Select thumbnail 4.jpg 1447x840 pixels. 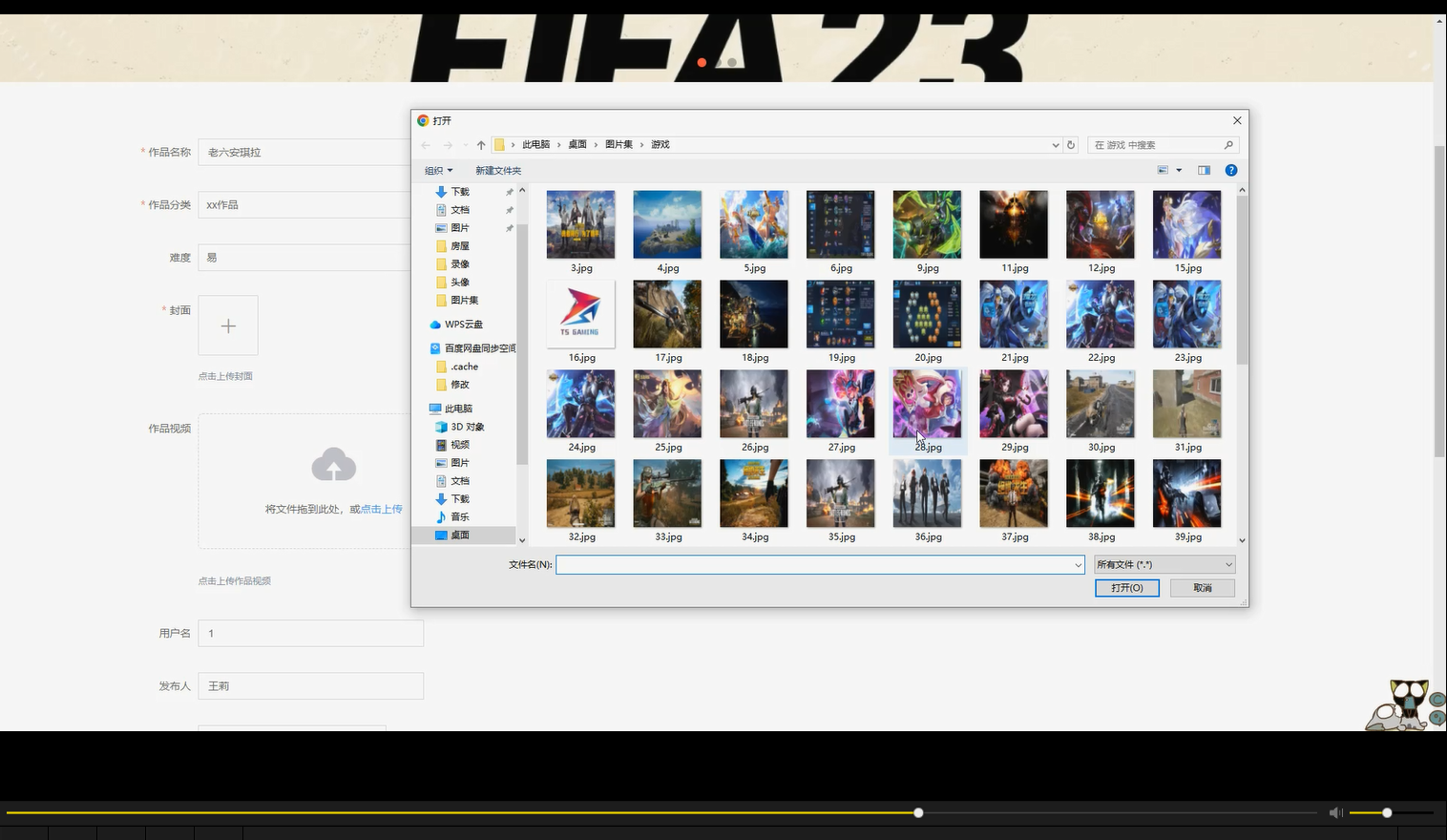tap(667, 225)
